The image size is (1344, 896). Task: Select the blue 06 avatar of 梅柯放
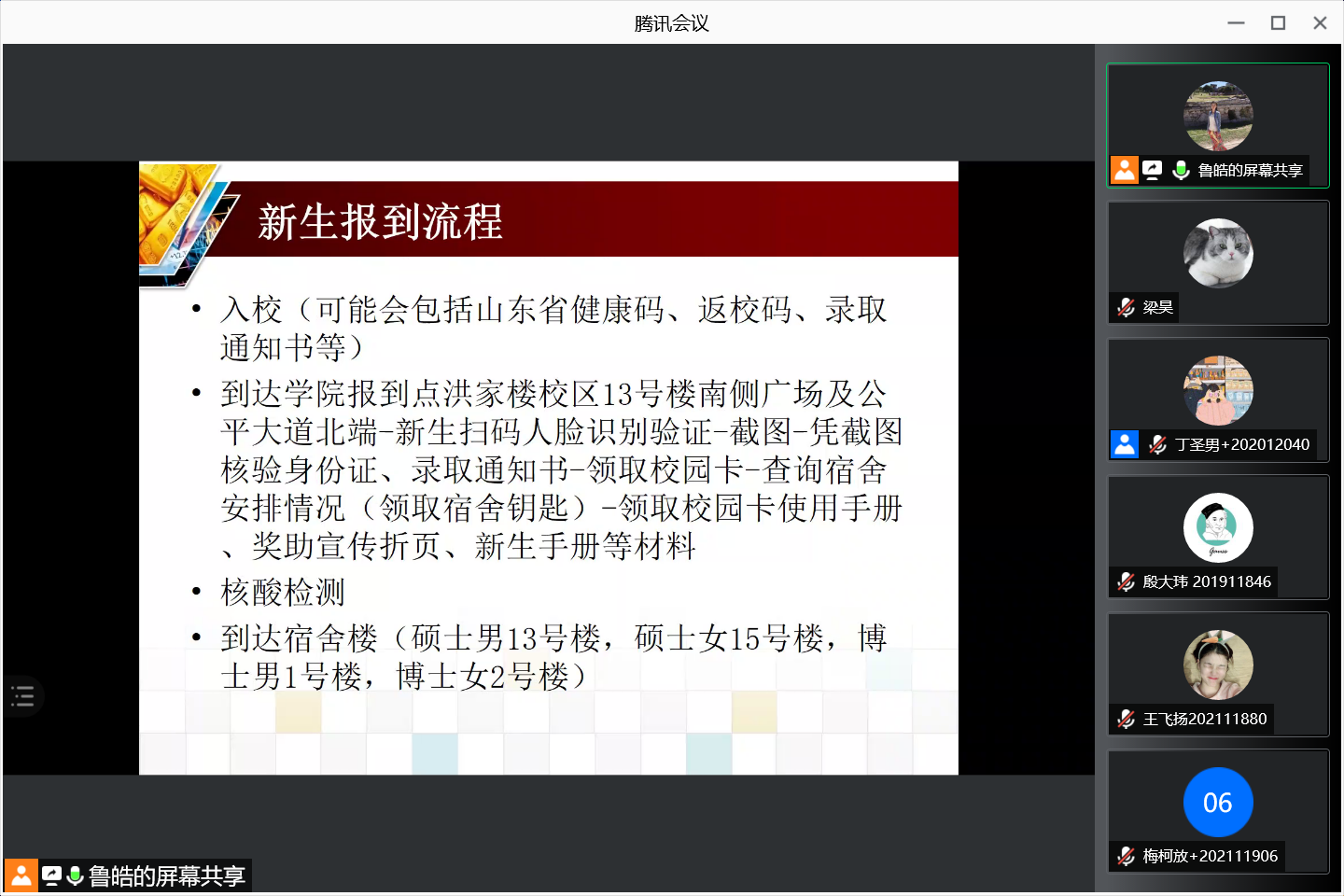(x=1218, y=802)
